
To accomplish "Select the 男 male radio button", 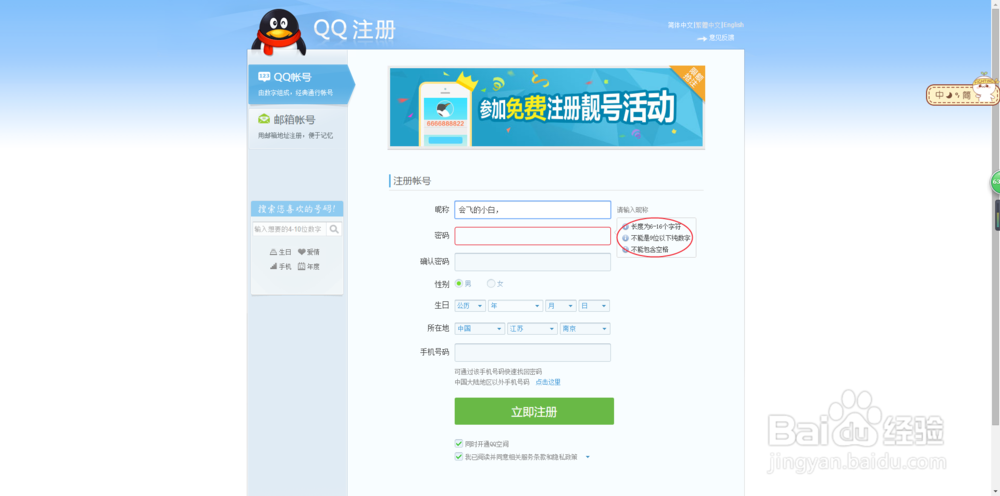I will pyautogui.click(x=459, y=284).
